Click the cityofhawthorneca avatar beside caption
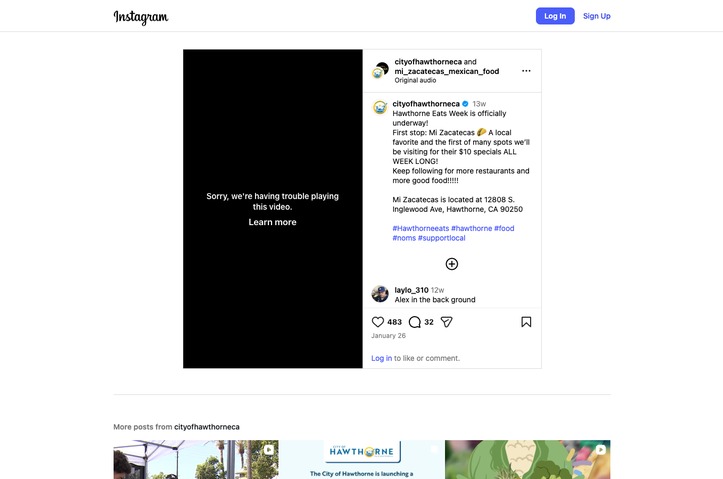 click(x=380, y=107)
